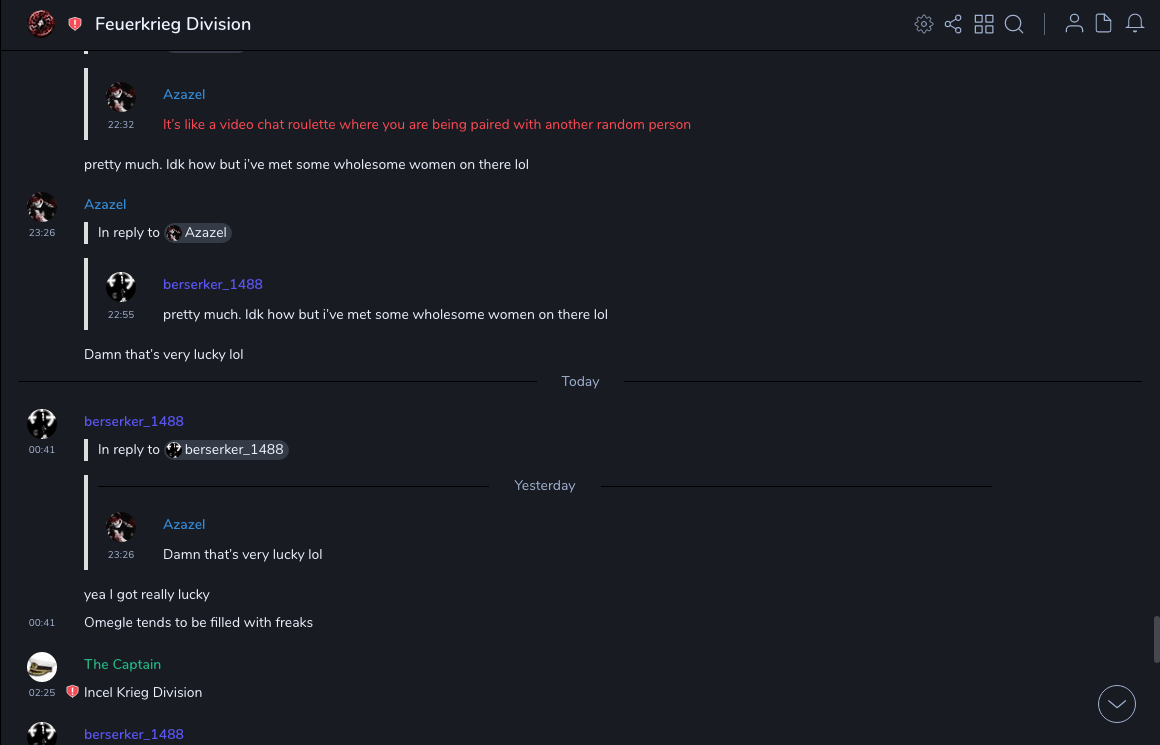Image resolution: width=1160 pixels, height=745 pixels.
Task: Click Azazel's avatar at 23:26 message
Action: click(x=42, y=207)
